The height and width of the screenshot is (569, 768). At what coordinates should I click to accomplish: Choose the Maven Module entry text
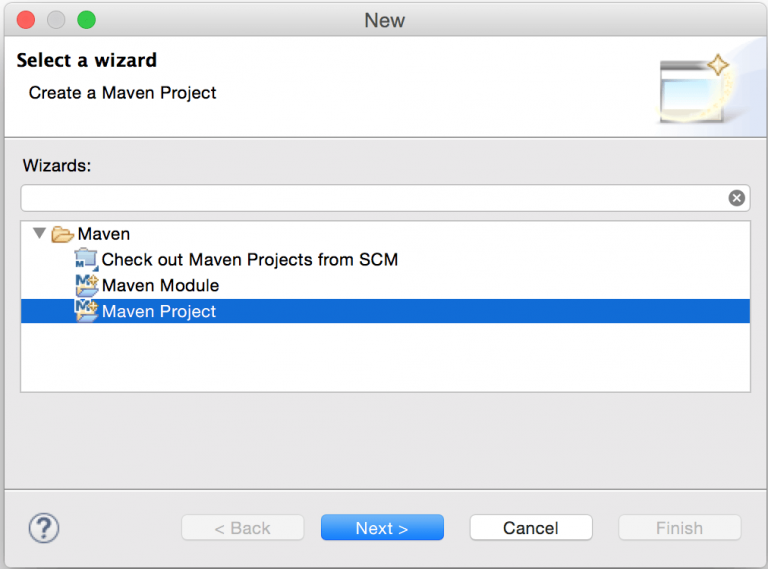click(x=160, y=286)
